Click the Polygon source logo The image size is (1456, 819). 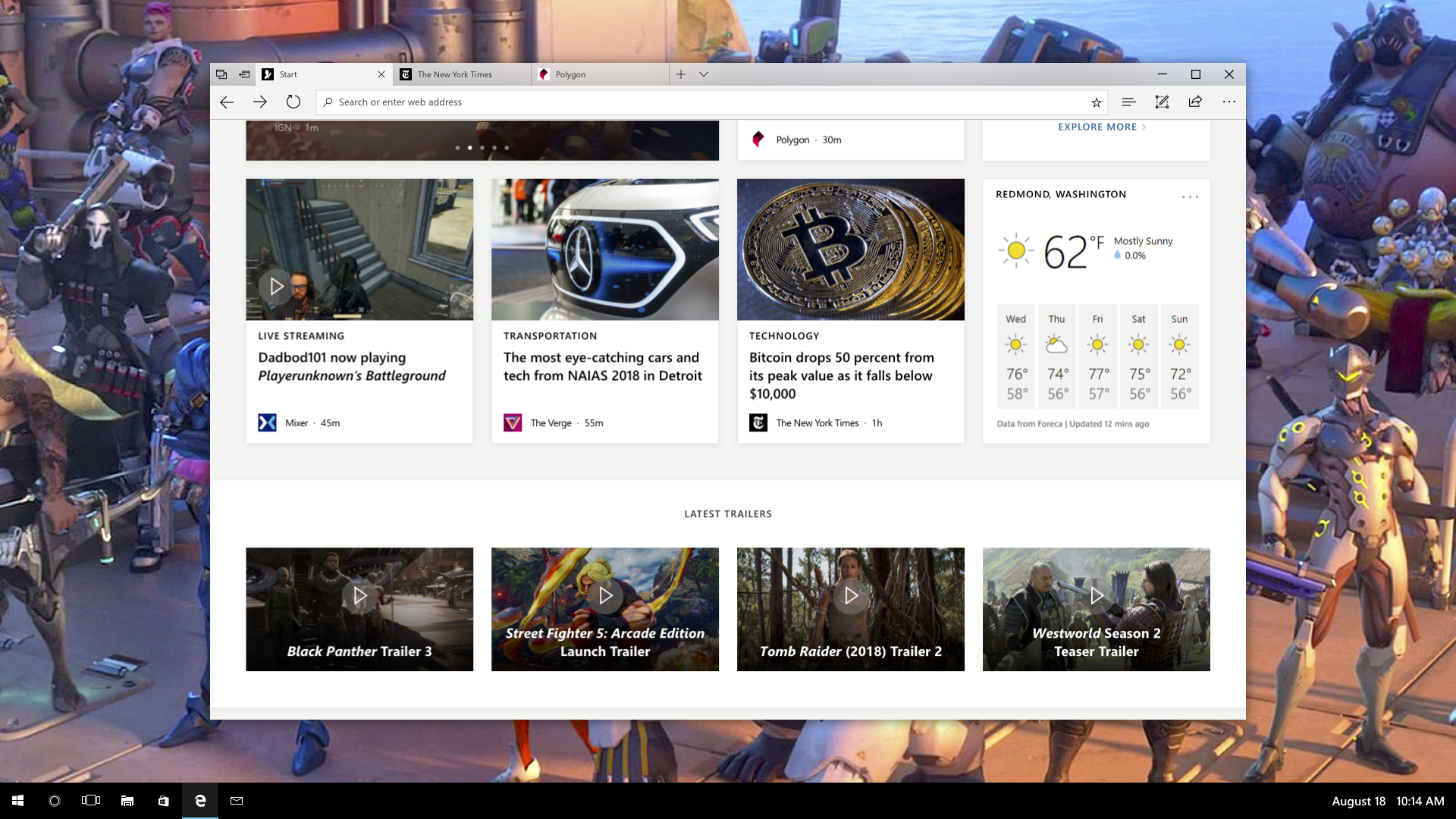pos(758,140)
